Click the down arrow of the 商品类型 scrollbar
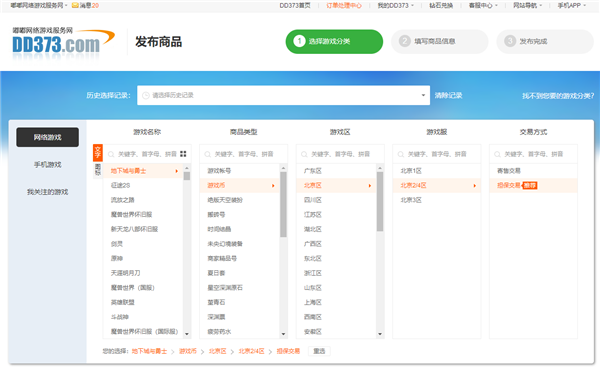The height and width of the screenshot is (370, 600). (x=283, y=334)
